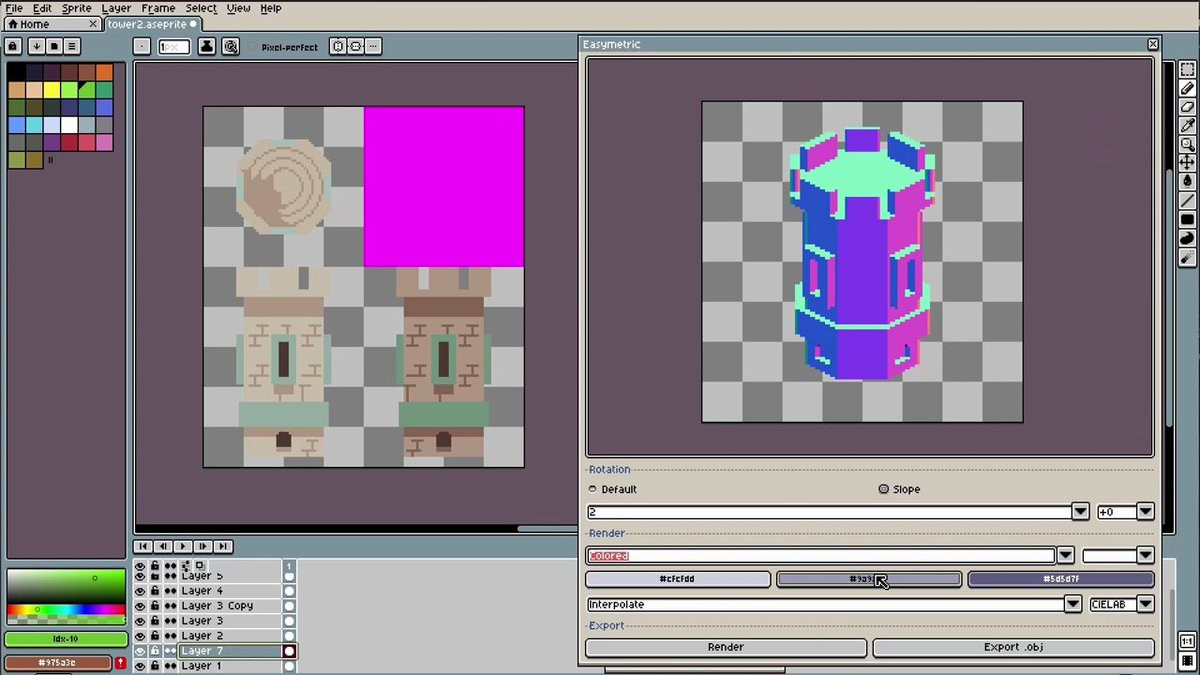Choose the Paint Bucket tool

click(1187, 181)
